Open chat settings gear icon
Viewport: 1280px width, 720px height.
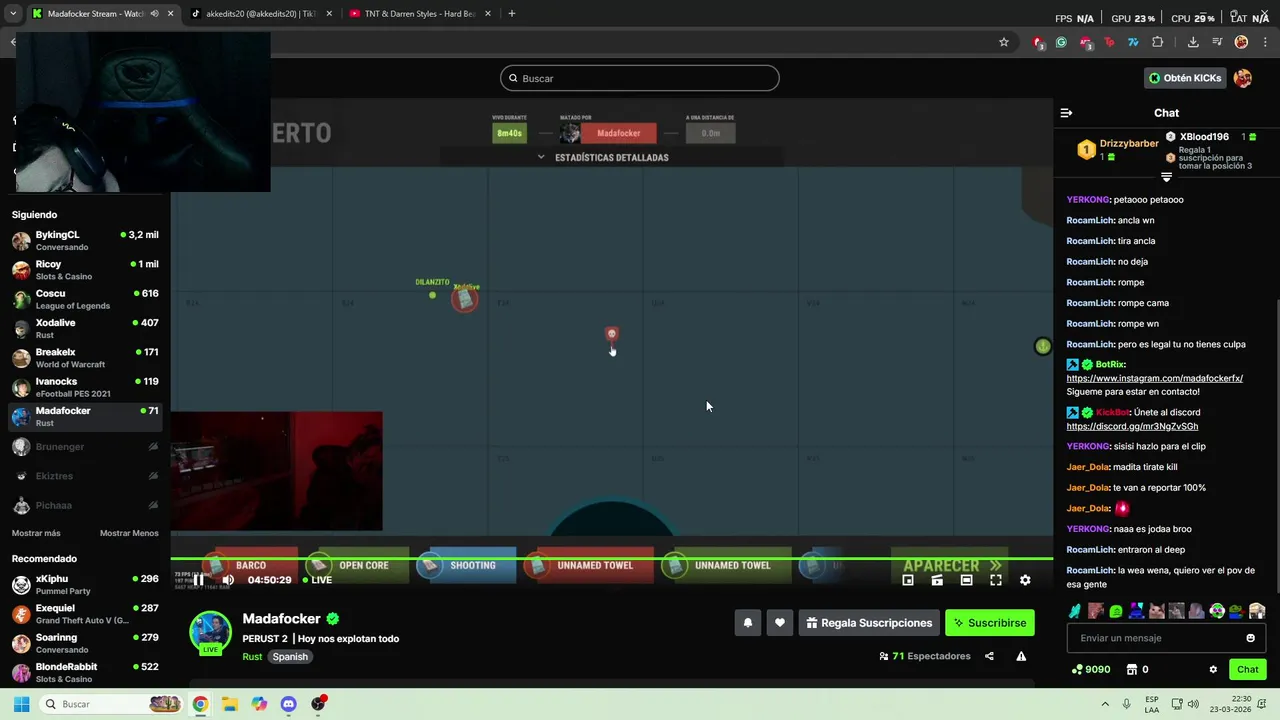point(1213,669)
